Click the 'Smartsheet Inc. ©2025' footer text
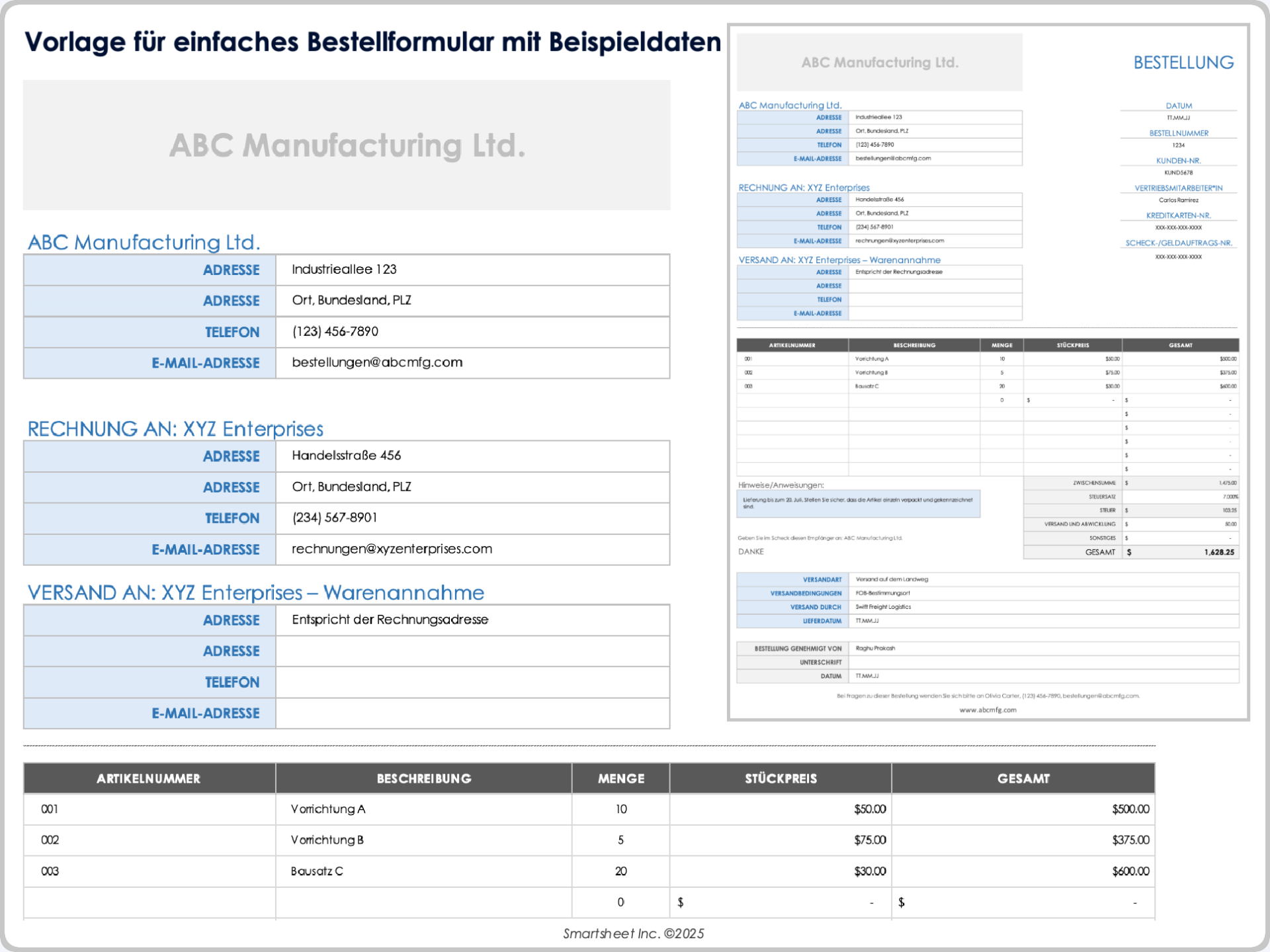The image size is (1270, 952). pyautogui.click(x=634, y=933)
